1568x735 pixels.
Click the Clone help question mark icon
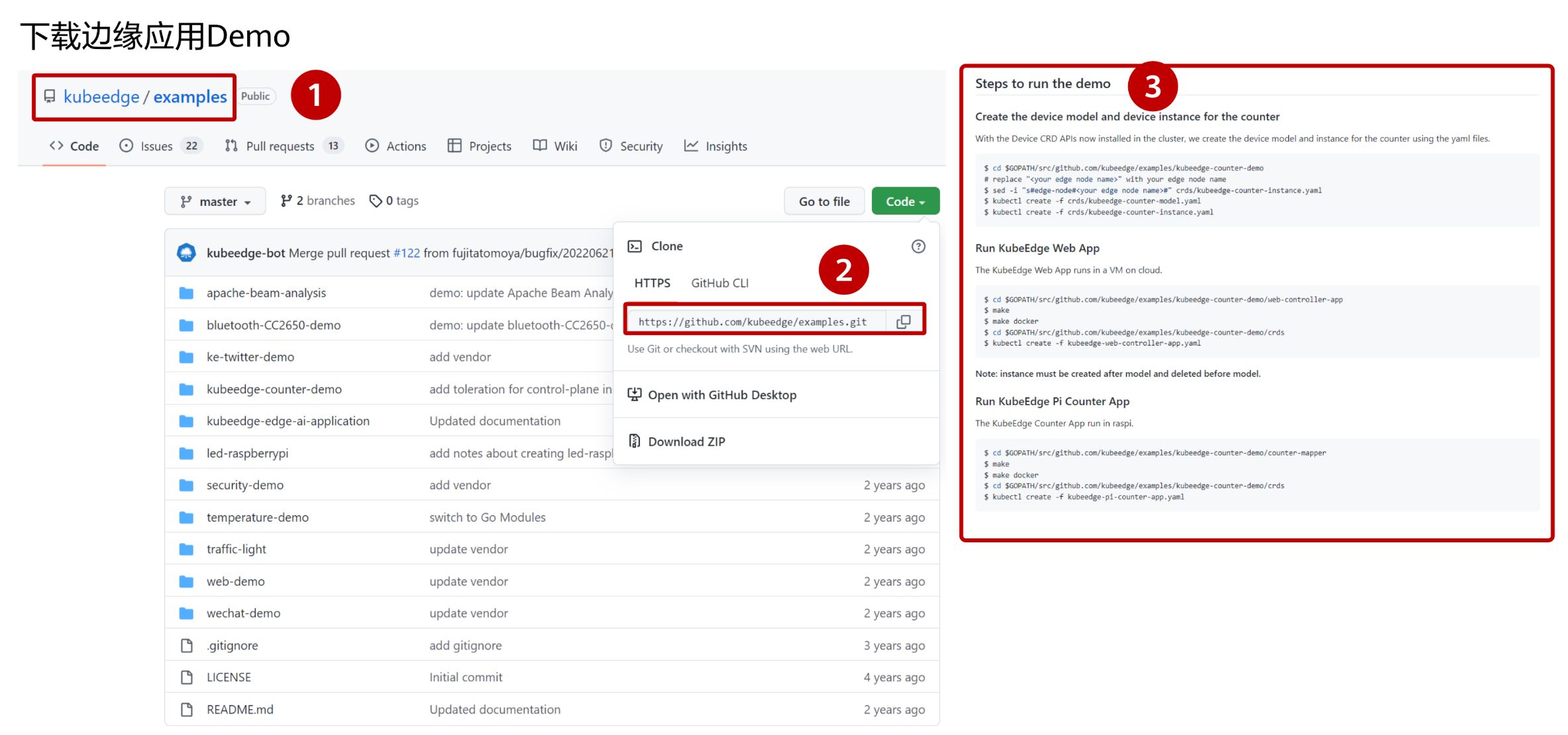click(x=918, y=246)
